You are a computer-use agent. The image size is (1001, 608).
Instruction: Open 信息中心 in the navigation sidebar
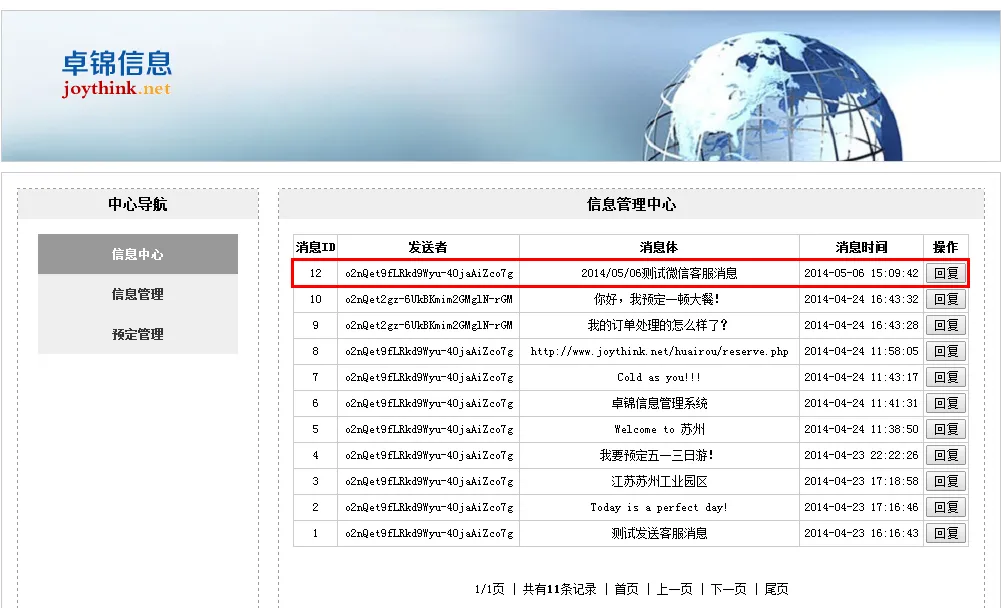coord(138,254)
